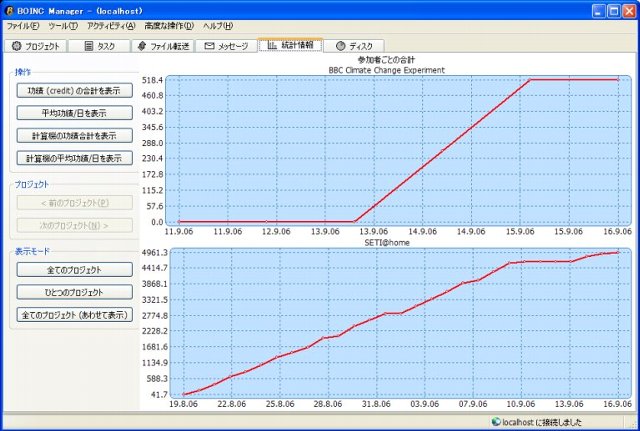The height and width of the screenshot is (431, 640).
Task: Click the 19.8.06 date label
Action: point(183,404)
